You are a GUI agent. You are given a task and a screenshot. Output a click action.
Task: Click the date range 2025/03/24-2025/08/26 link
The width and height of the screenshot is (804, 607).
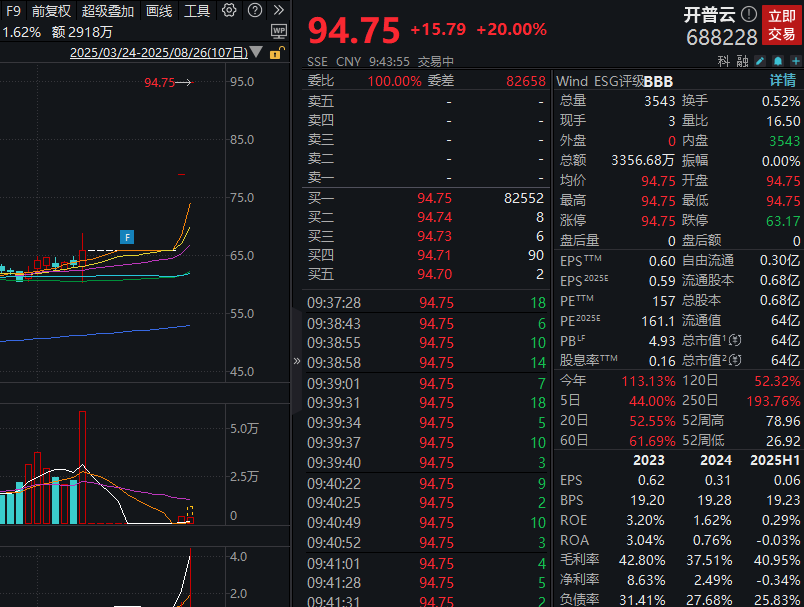tap(158, 52)
